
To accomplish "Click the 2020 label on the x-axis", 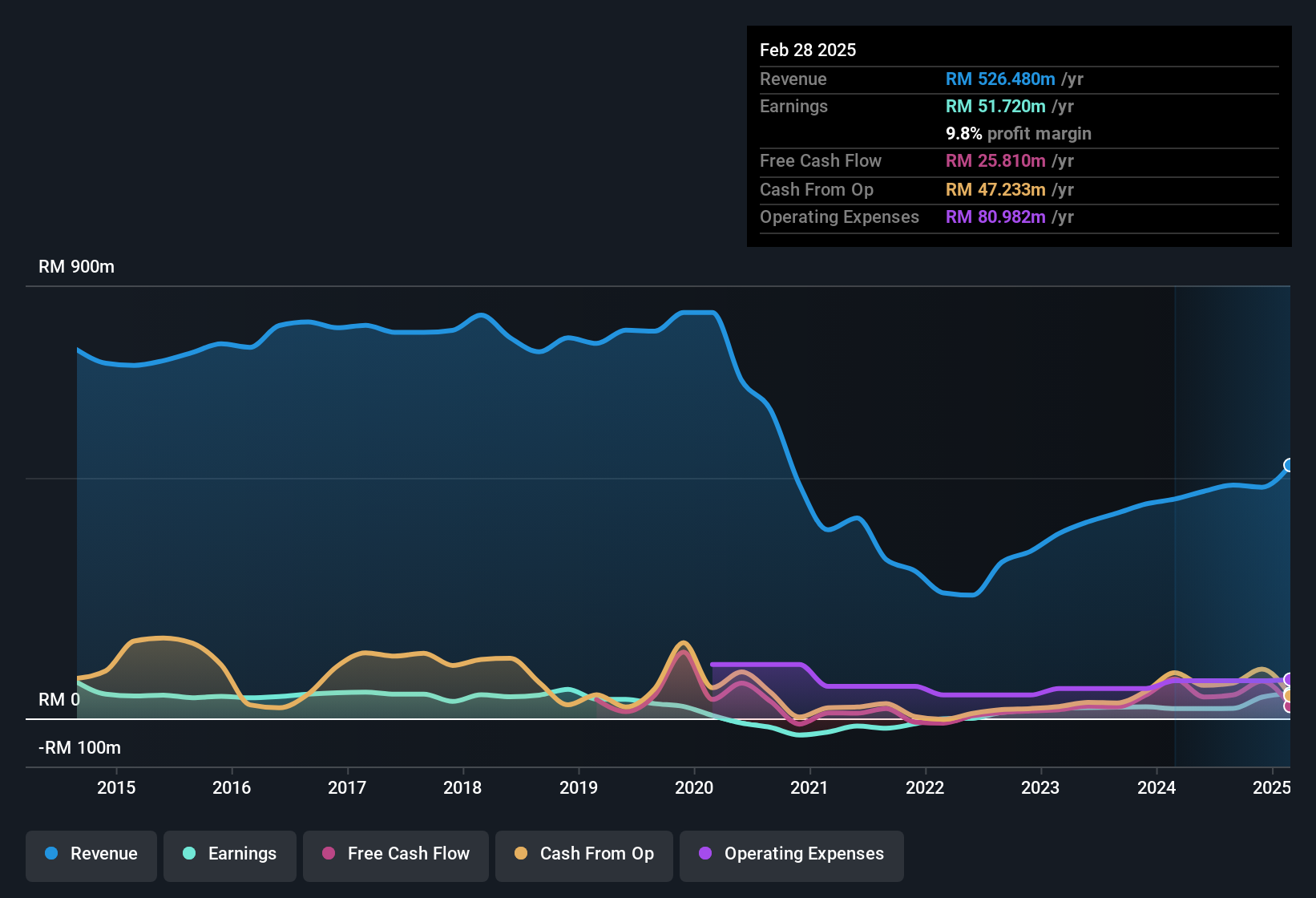I will (694, 787).
